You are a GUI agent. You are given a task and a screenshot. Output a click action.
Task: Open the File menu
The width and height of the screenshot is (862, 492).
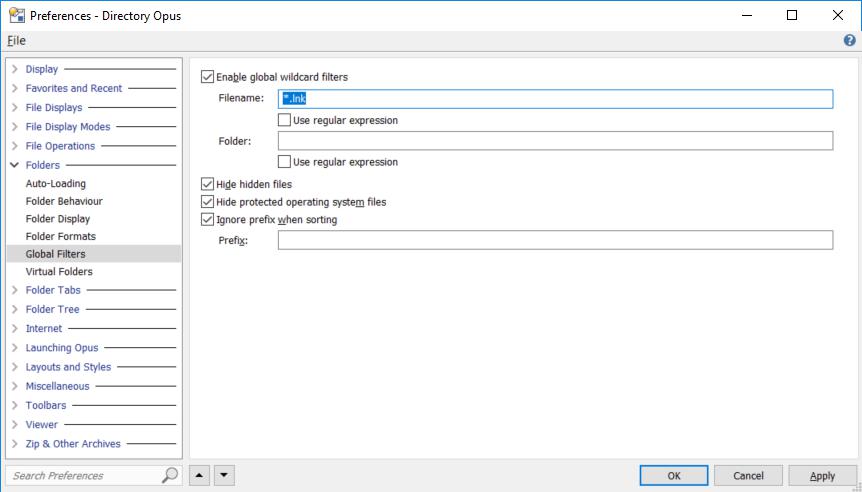point(16,41)
